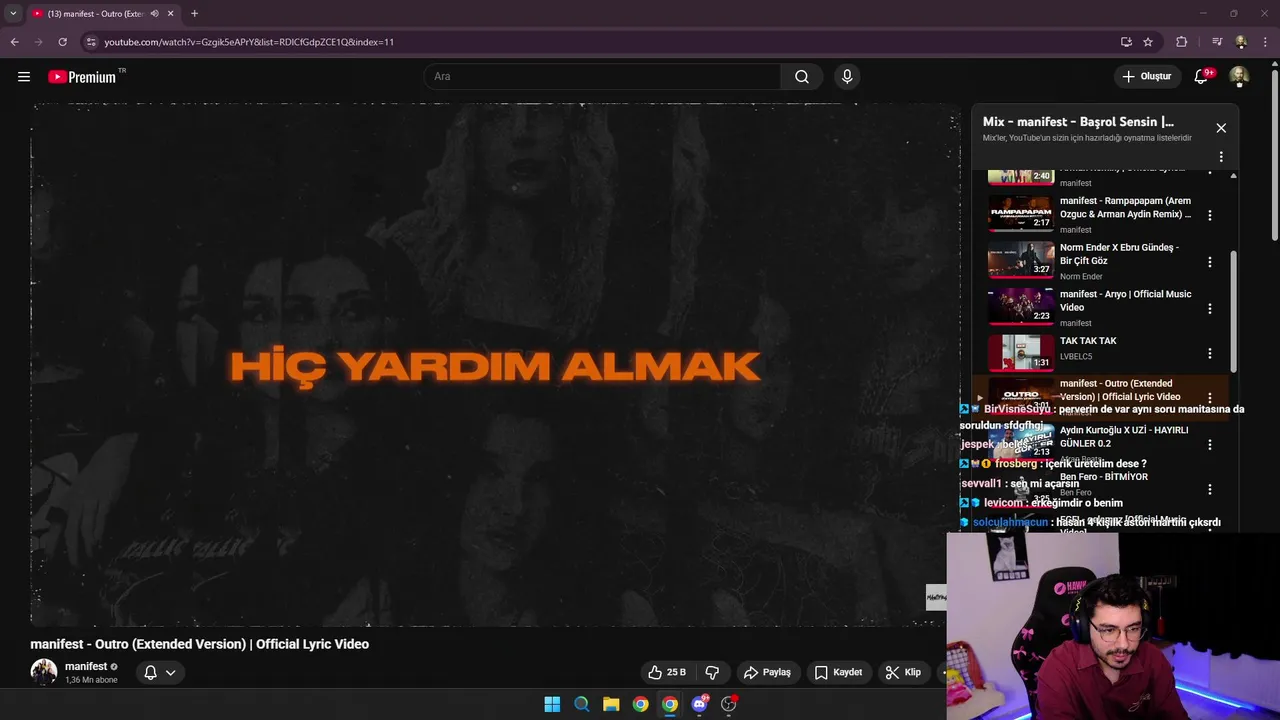Save the video using Kaydet
1280x720 pixels.
(838, 672)
